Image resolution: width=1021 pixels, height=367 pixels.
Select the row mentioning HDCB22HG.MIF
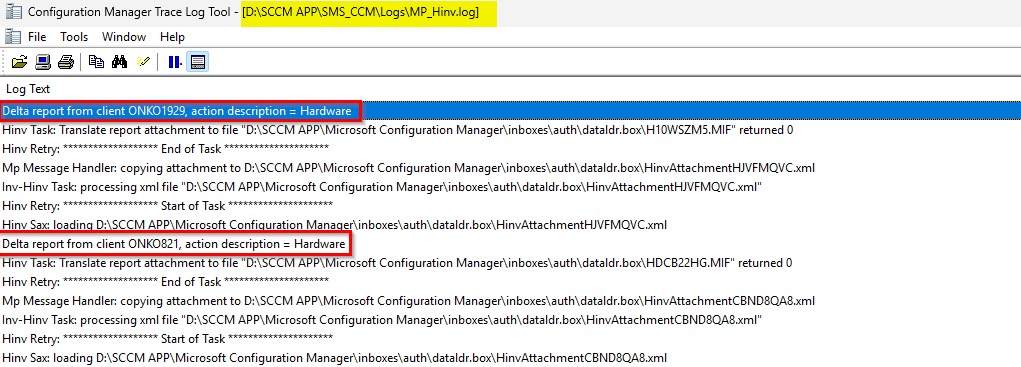pyautogui.click(x=510, y=263)
